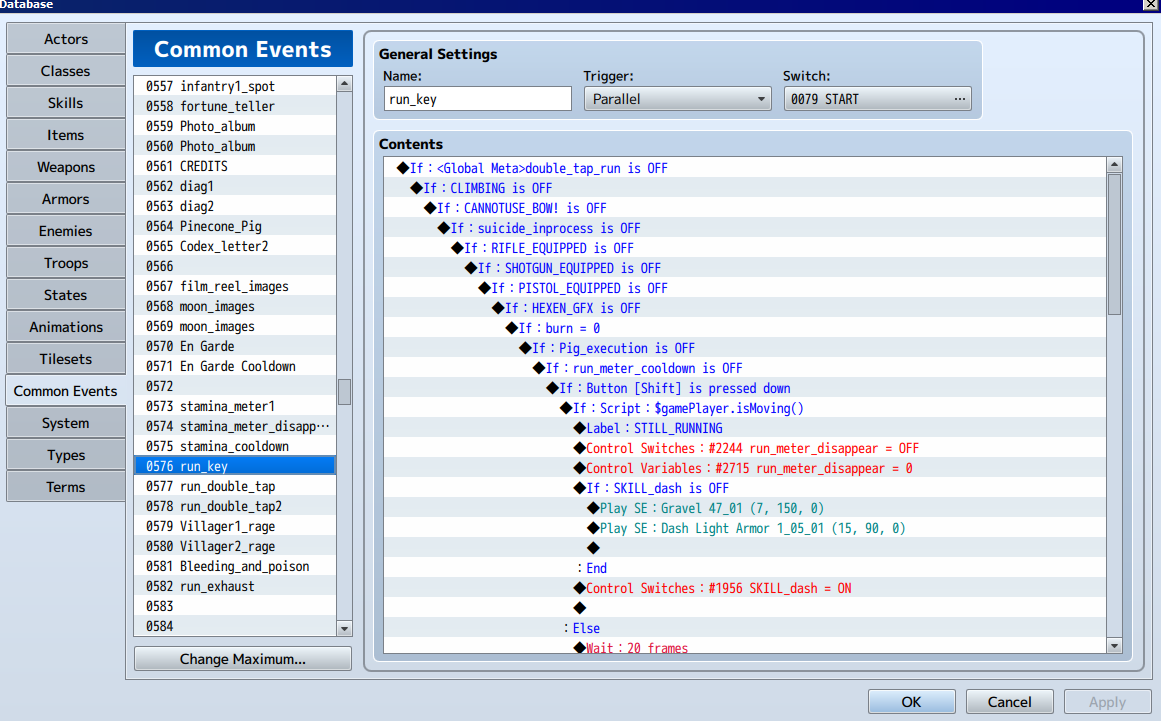
Task: Click the Change Maximum button
Action: coord(243,659)
